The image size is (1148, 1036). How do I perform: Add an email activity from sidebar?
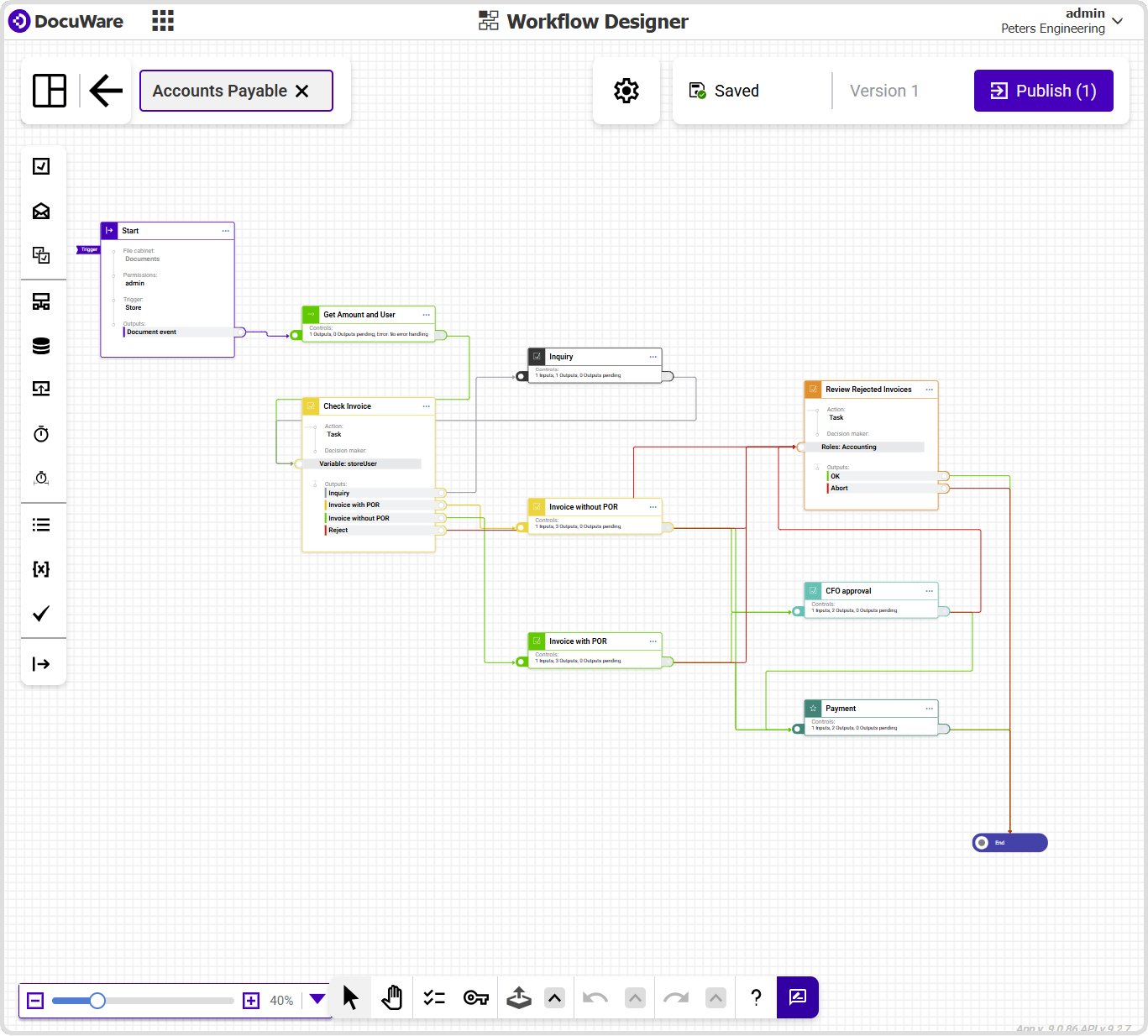pyautogui.click(x=41, y=211)
